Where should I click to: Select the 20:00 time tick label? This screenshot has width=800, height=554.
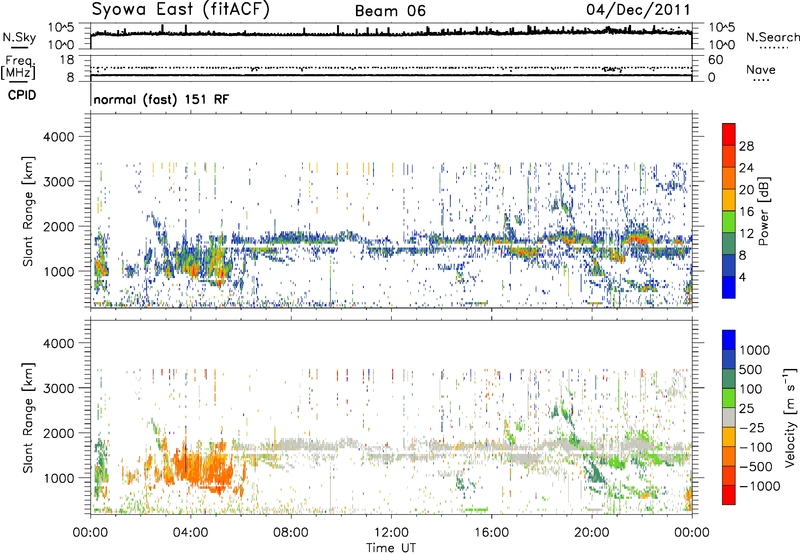click(592, 533)
